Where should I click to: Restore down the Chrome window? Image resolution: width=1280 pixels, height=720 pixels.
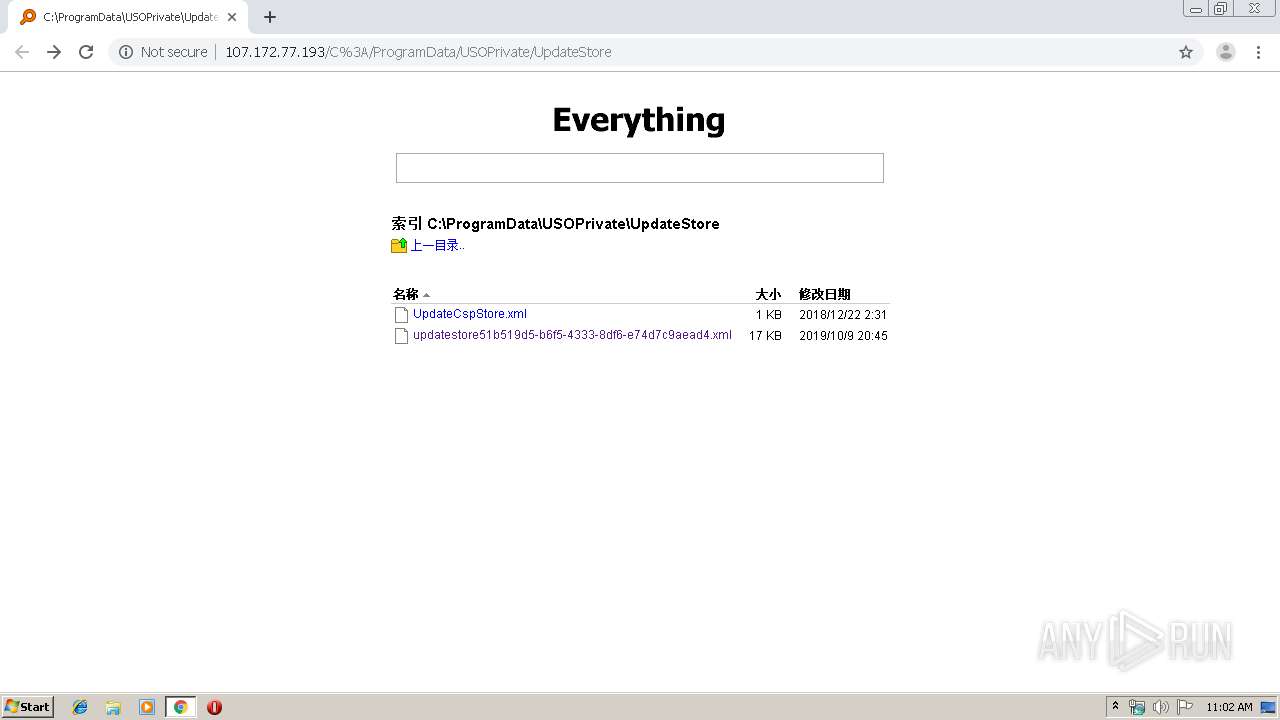point(1221,9)
